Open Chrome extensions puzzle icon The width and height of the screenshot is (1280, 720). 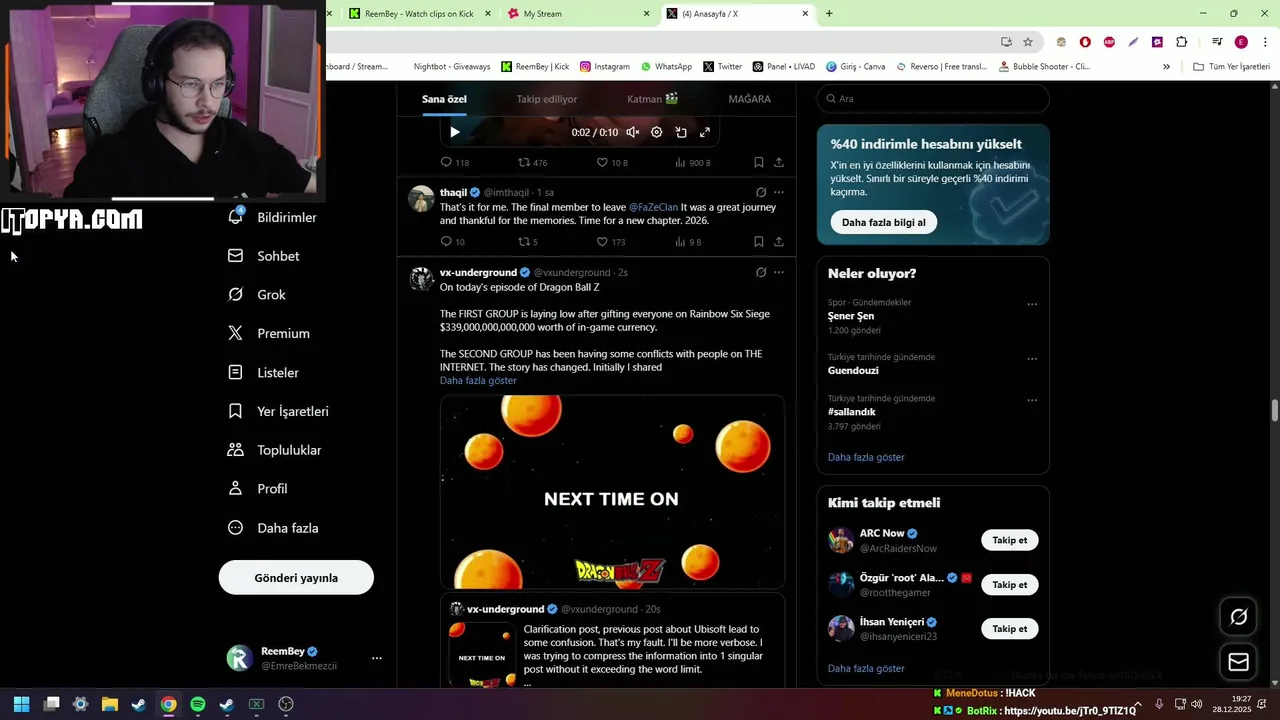point(1181,42)
